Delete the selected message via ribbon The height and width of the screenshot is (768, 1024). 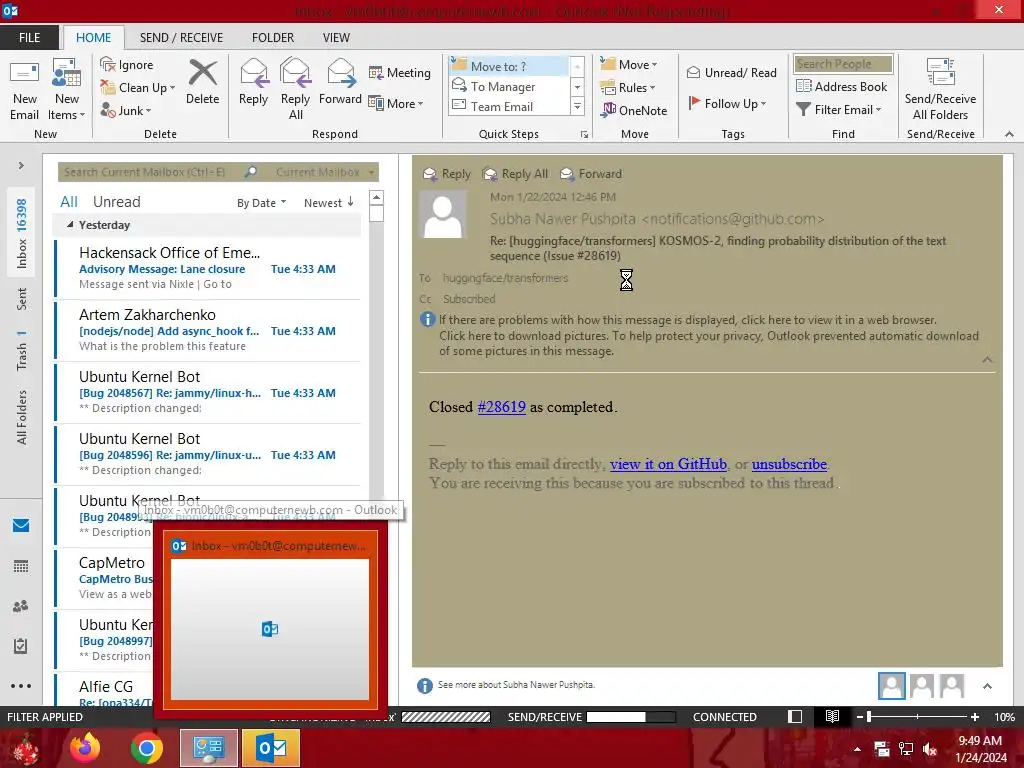(x=202, y=84)
